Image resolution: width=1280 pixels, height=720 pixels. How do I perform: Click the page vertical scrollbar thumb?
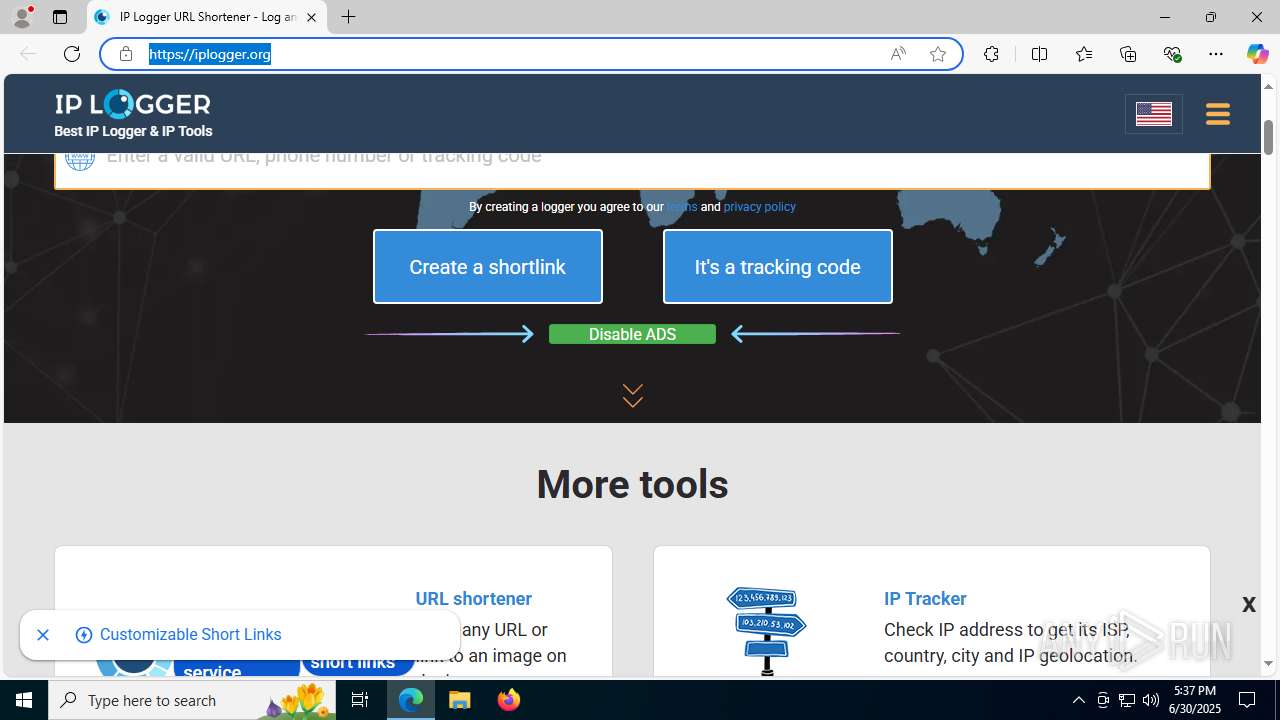coord(1268,137)
